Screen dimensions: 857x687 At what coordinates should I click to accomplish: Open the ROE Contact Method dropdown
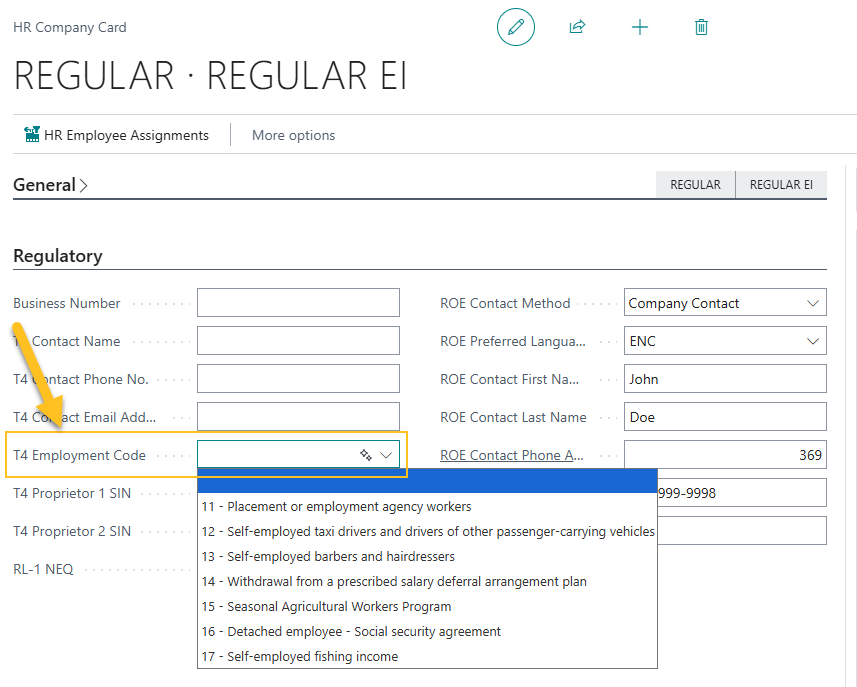[815, 302]
